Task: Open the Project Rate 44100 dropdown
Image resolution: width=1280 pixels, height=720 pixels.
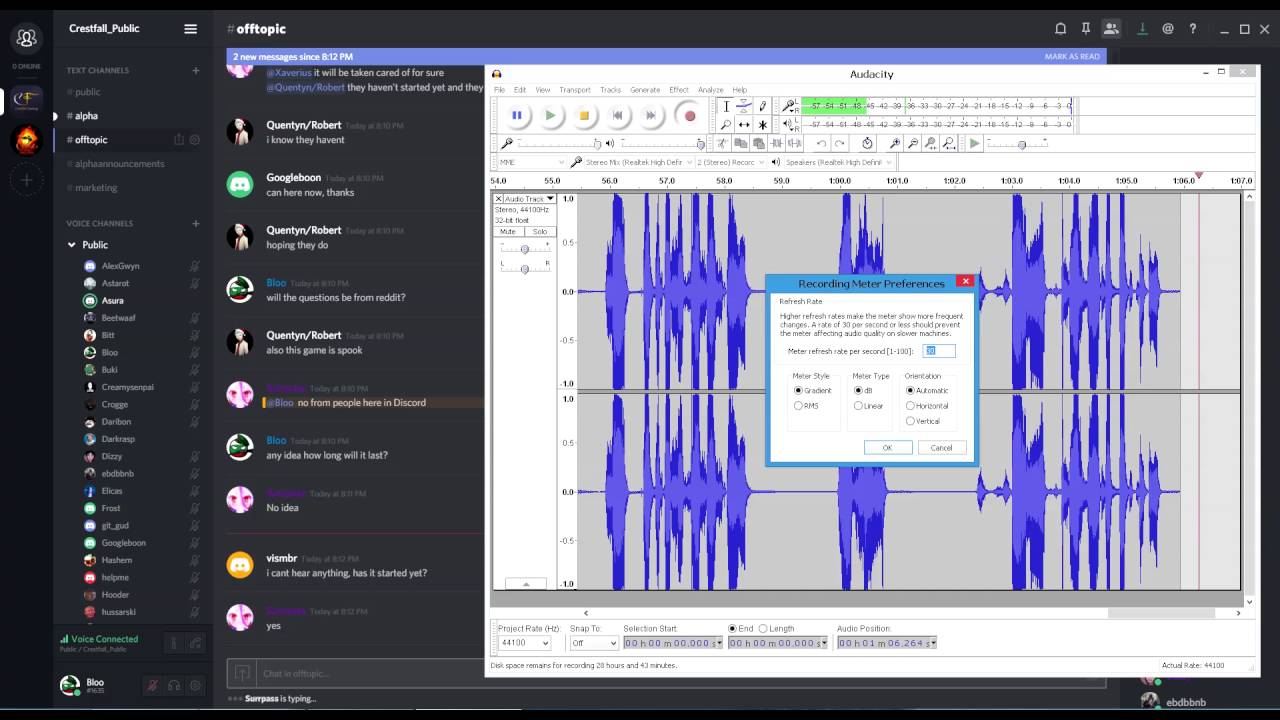Action: point(524,643)
